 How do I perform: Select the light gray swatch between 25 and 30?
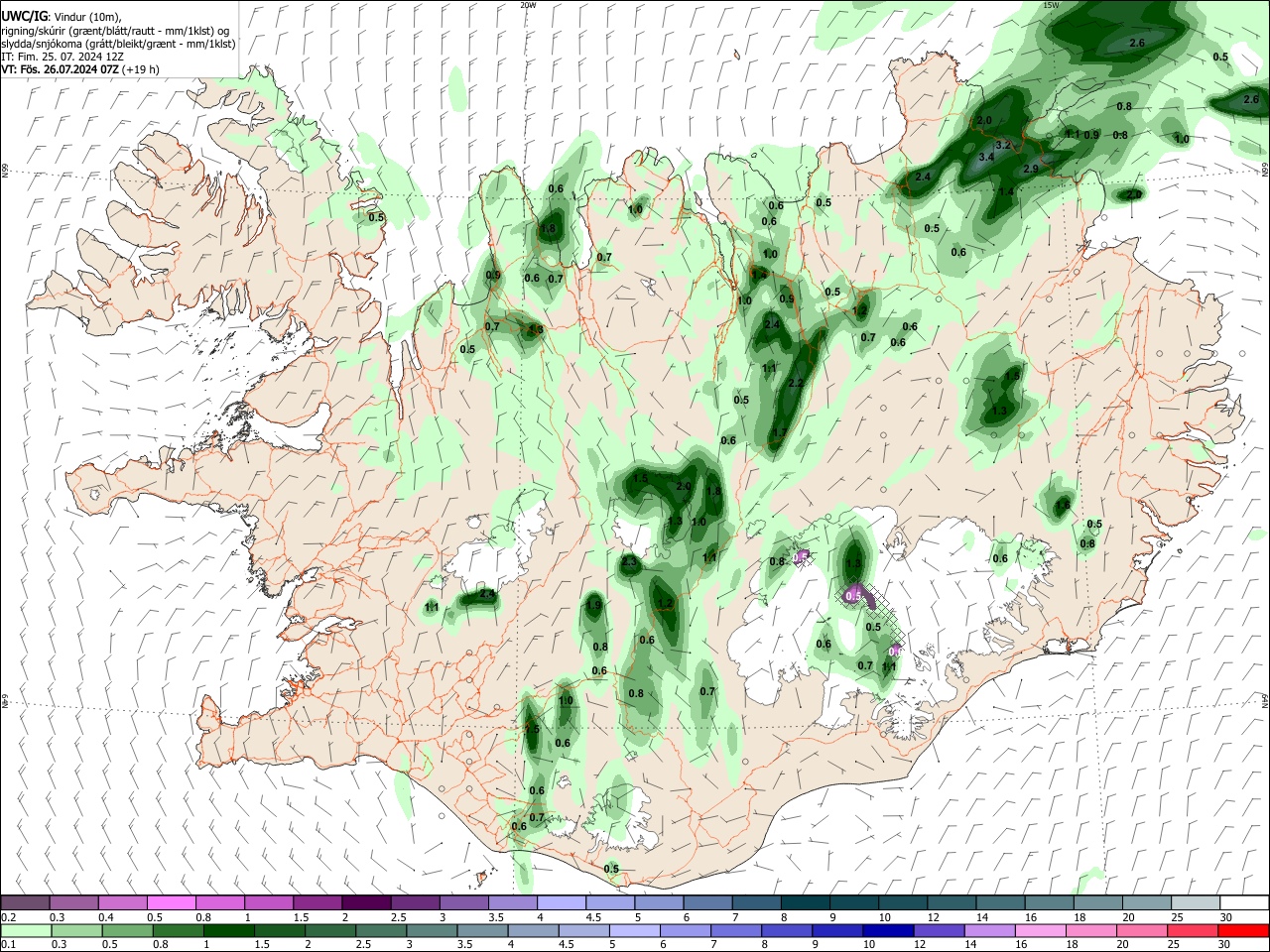tap(1195, 902)
